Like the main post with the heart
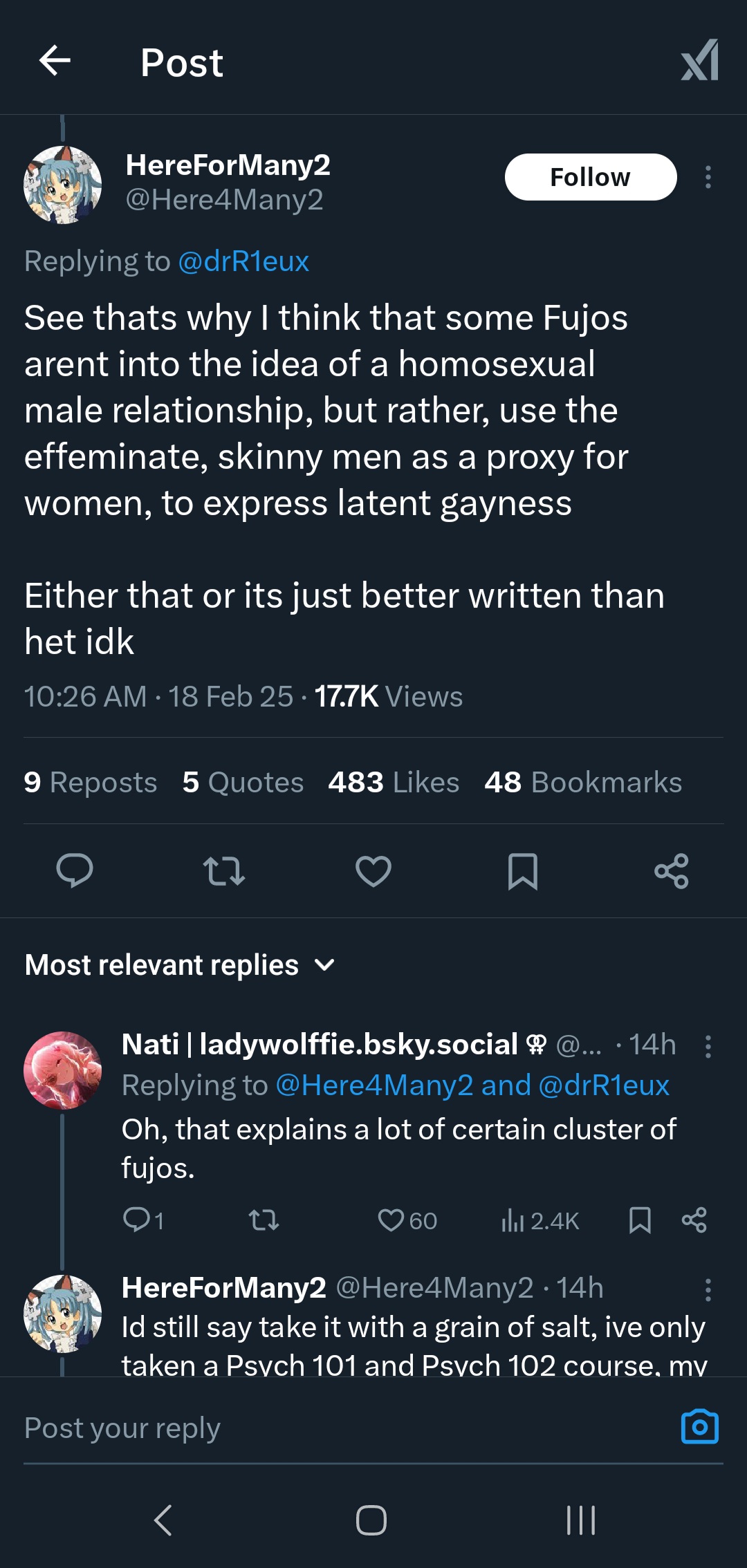Viewport: 747px width, 1568px height. (373, 870)
